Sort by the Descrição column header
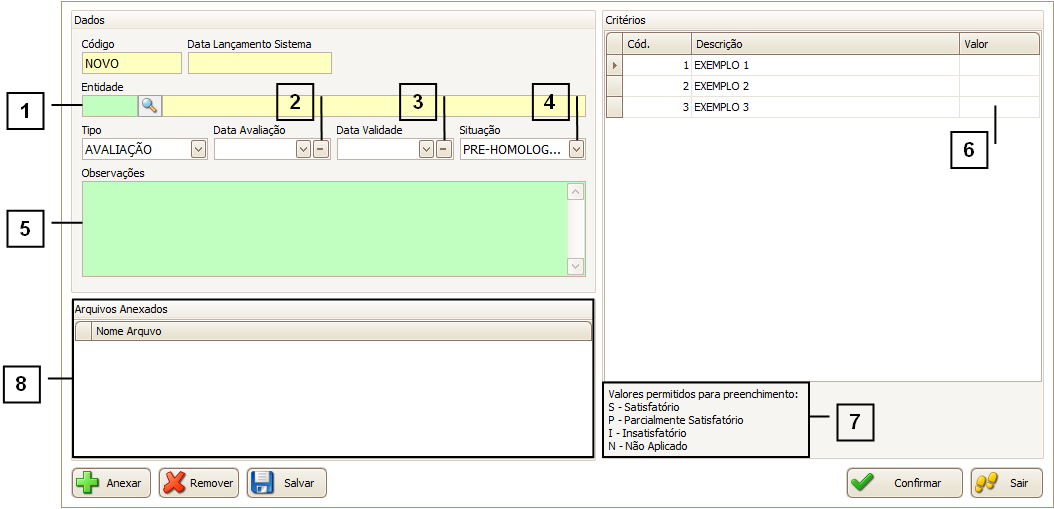The width and height of the screenshot is (1054, 509). click(825, 44)
